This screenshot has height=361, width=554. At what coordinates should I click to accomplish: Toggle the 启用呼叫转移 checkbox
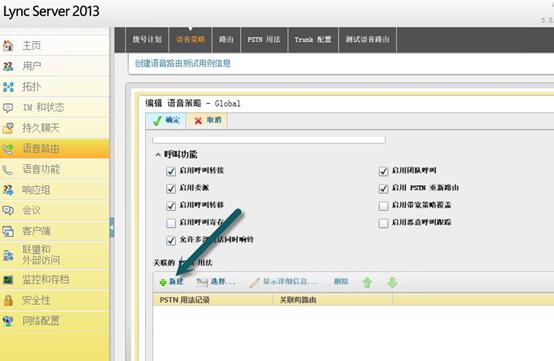pos(171,206)
